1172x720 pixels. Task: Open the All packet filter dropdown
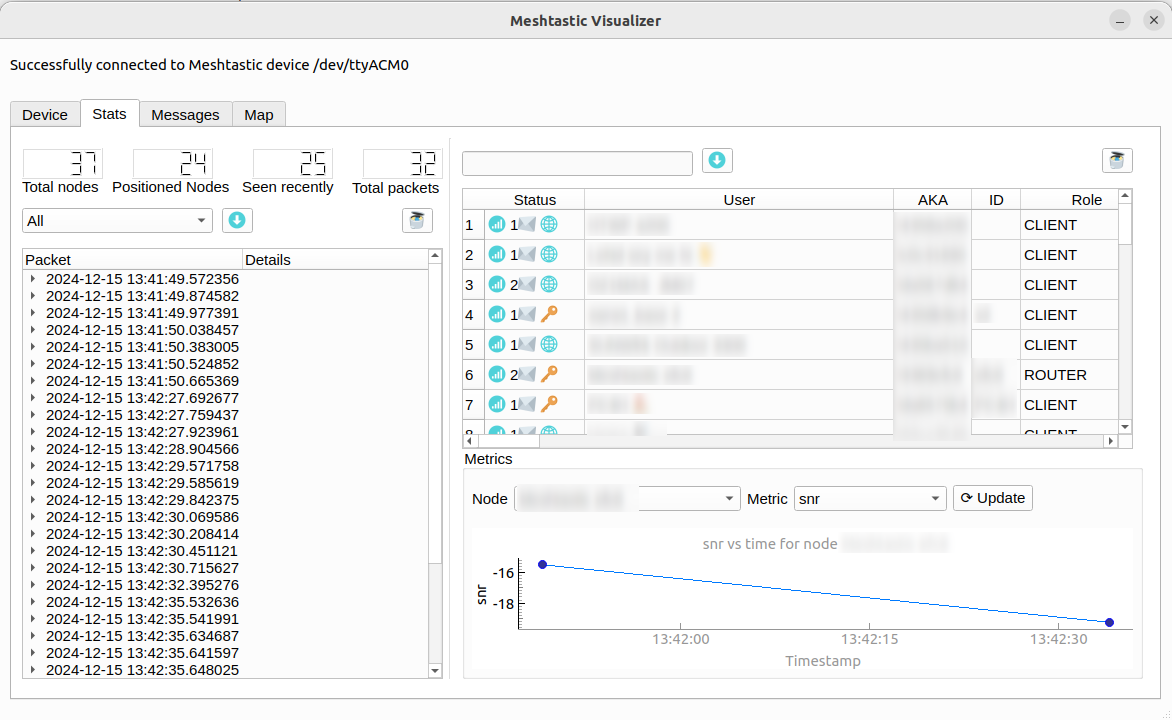[117, 221]
